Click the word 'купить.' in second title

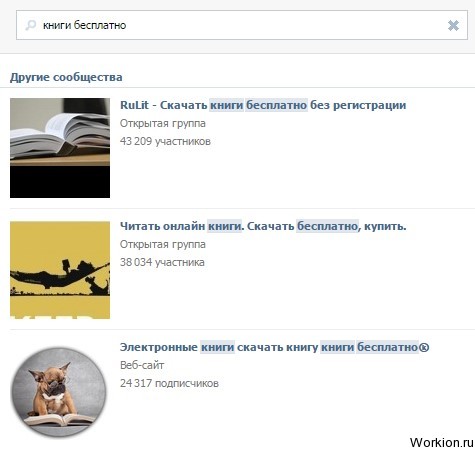click(385, 226)
